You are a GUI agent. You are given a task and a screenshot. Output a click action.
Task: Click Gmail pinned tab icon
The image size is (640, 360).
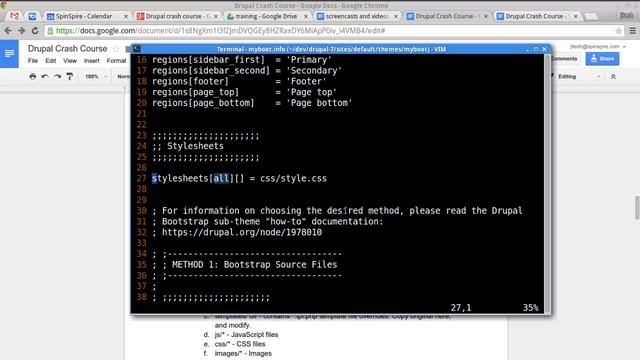[x=14, y=16]
